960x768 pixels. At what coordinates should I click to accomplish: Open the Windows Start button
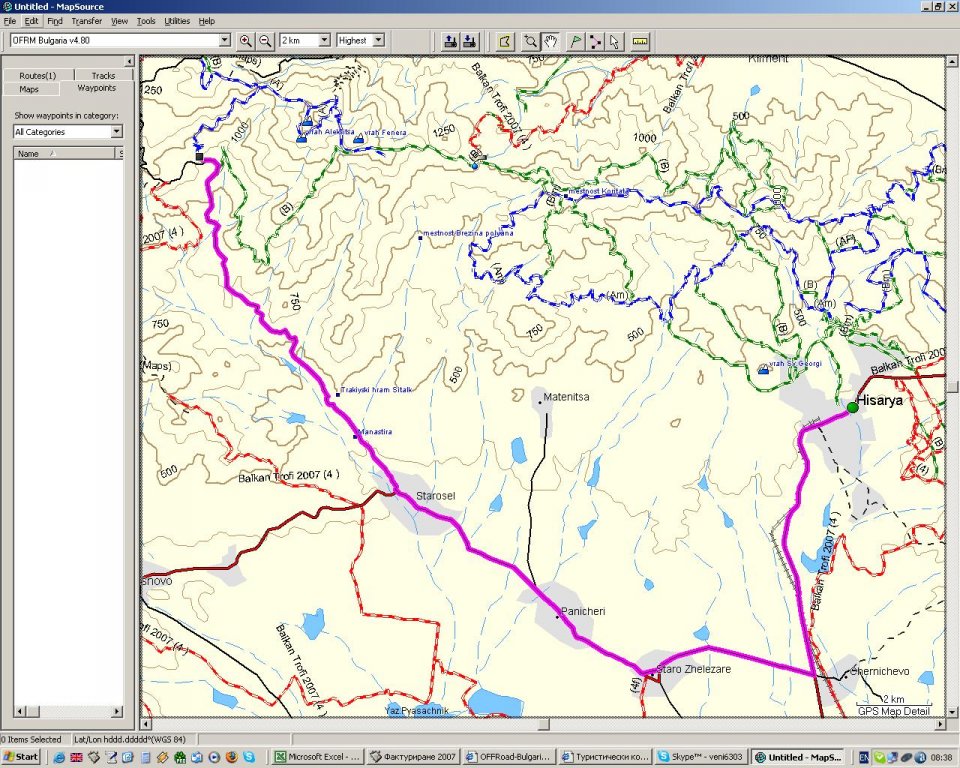pos(21,757)
